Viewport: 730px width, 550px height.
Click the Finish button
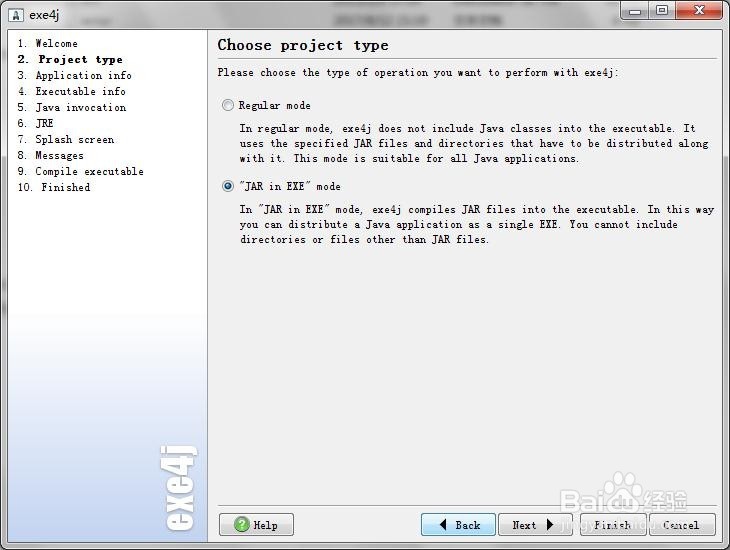[613, 524]
